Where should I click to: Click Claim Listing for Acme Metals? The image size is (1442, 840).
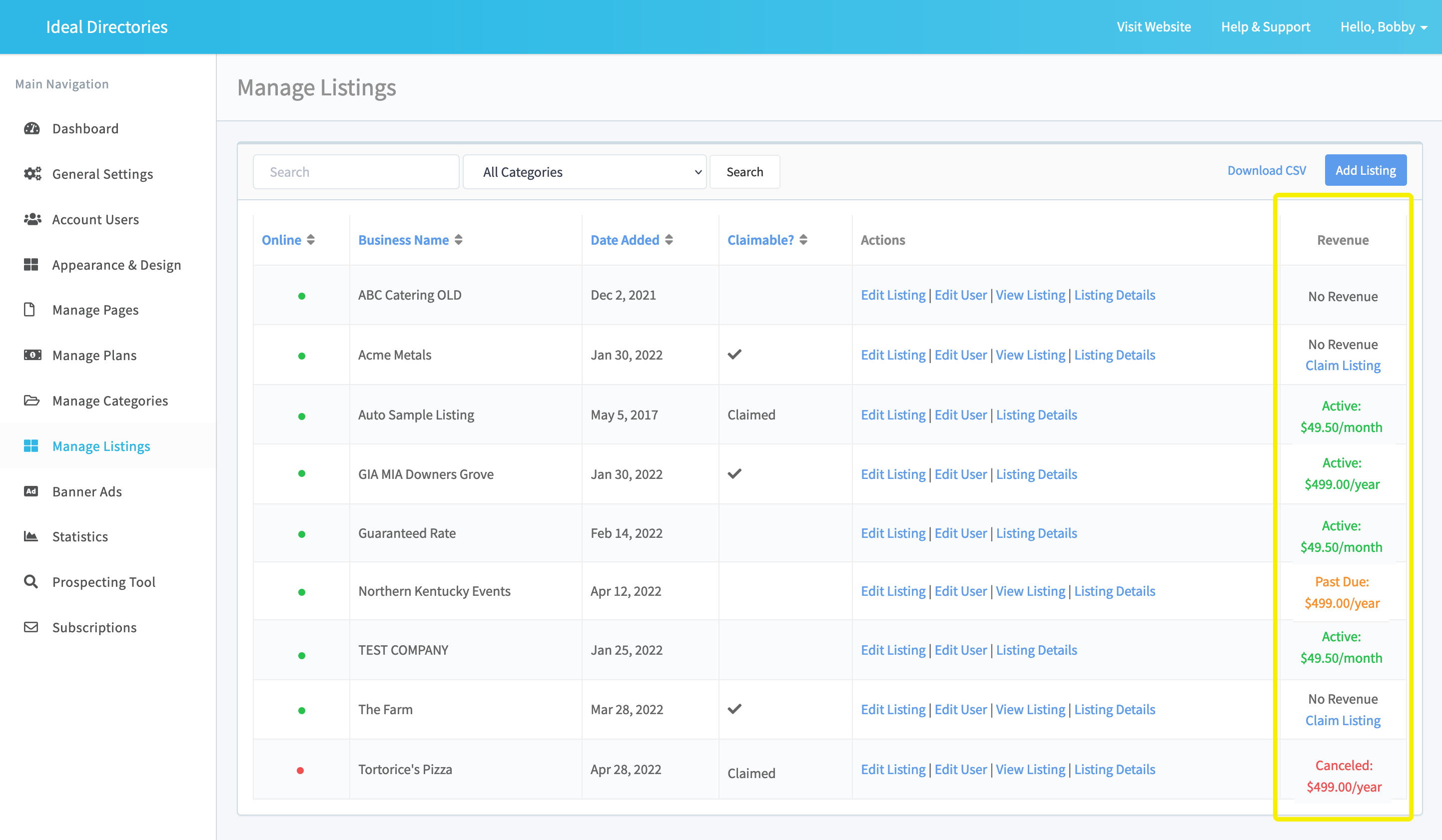[x=1343, y=366]
